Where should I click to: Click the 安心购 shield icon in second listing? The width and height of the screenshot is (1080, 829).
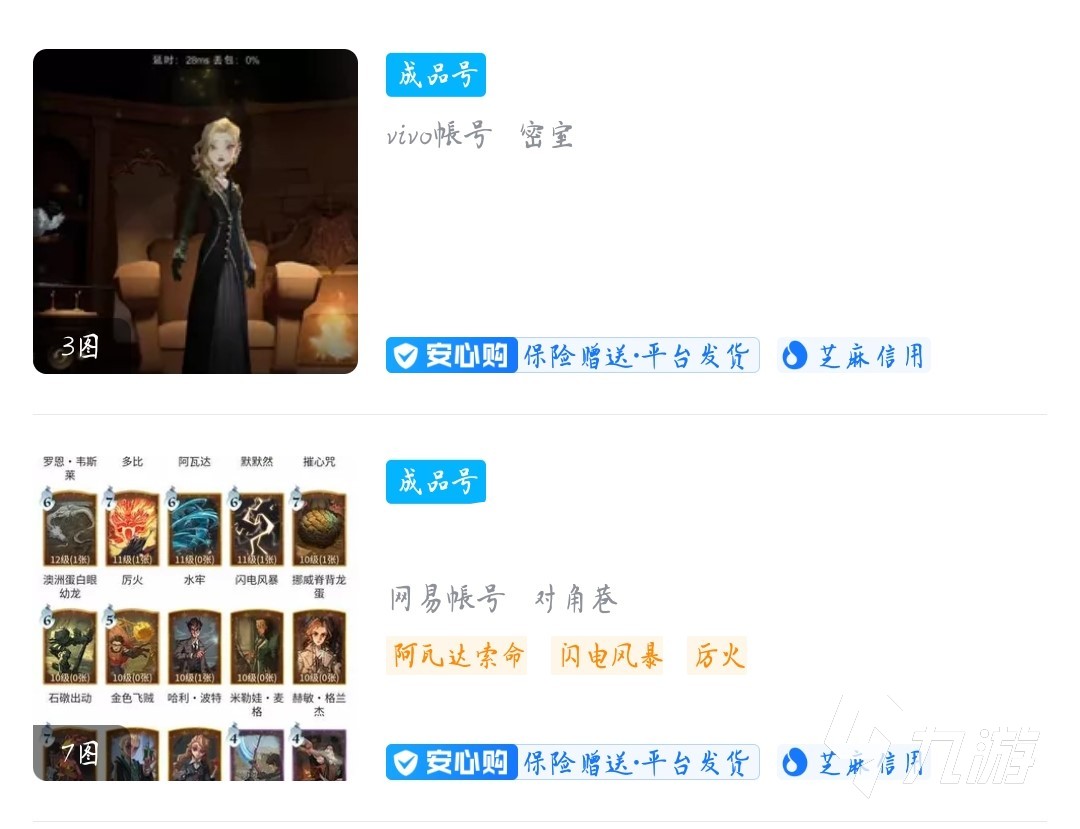click(x=405, y=762)
